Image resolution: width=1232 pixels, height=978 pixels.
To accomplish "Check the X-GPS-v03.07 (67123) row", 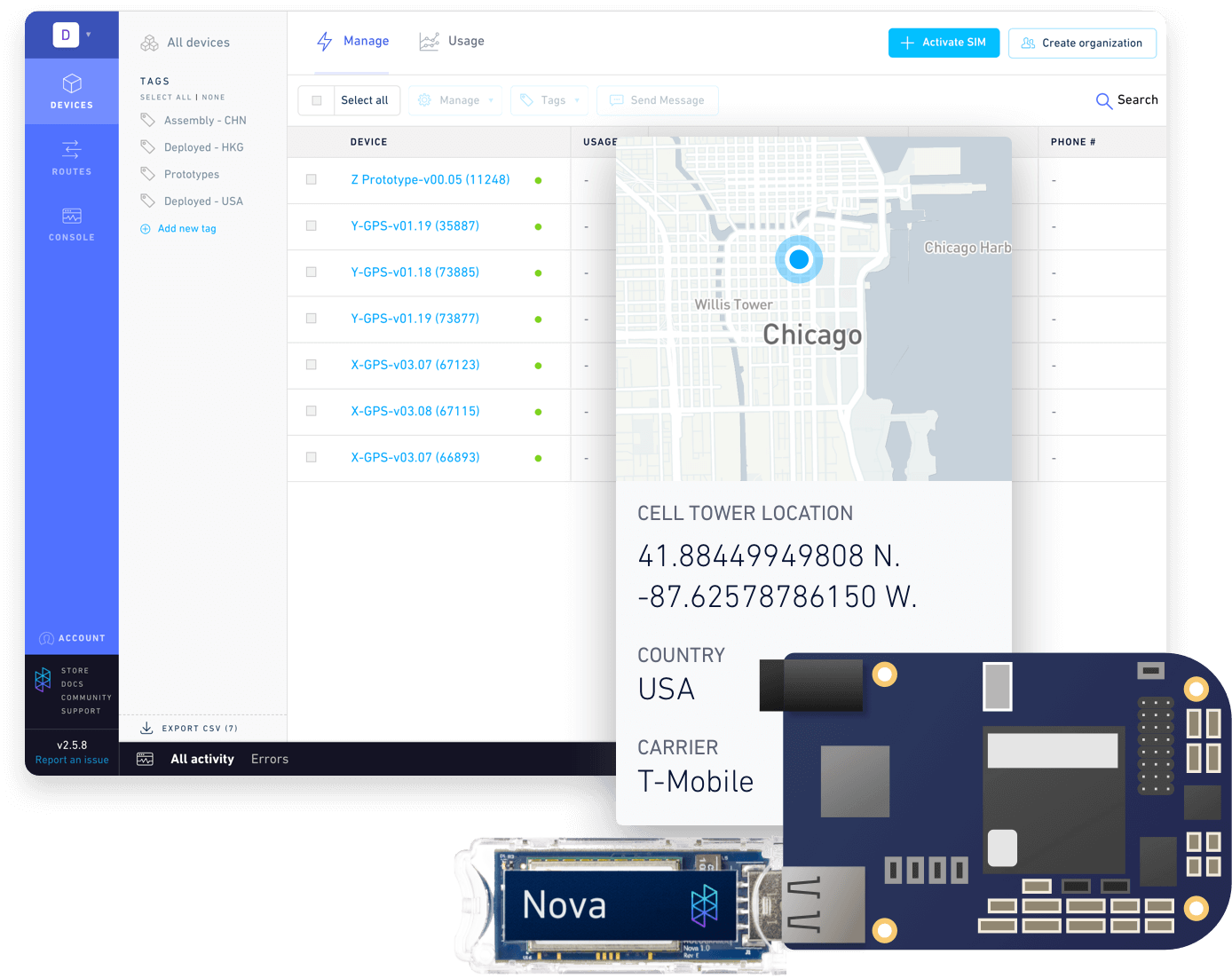I will click(x=311, y=365).
